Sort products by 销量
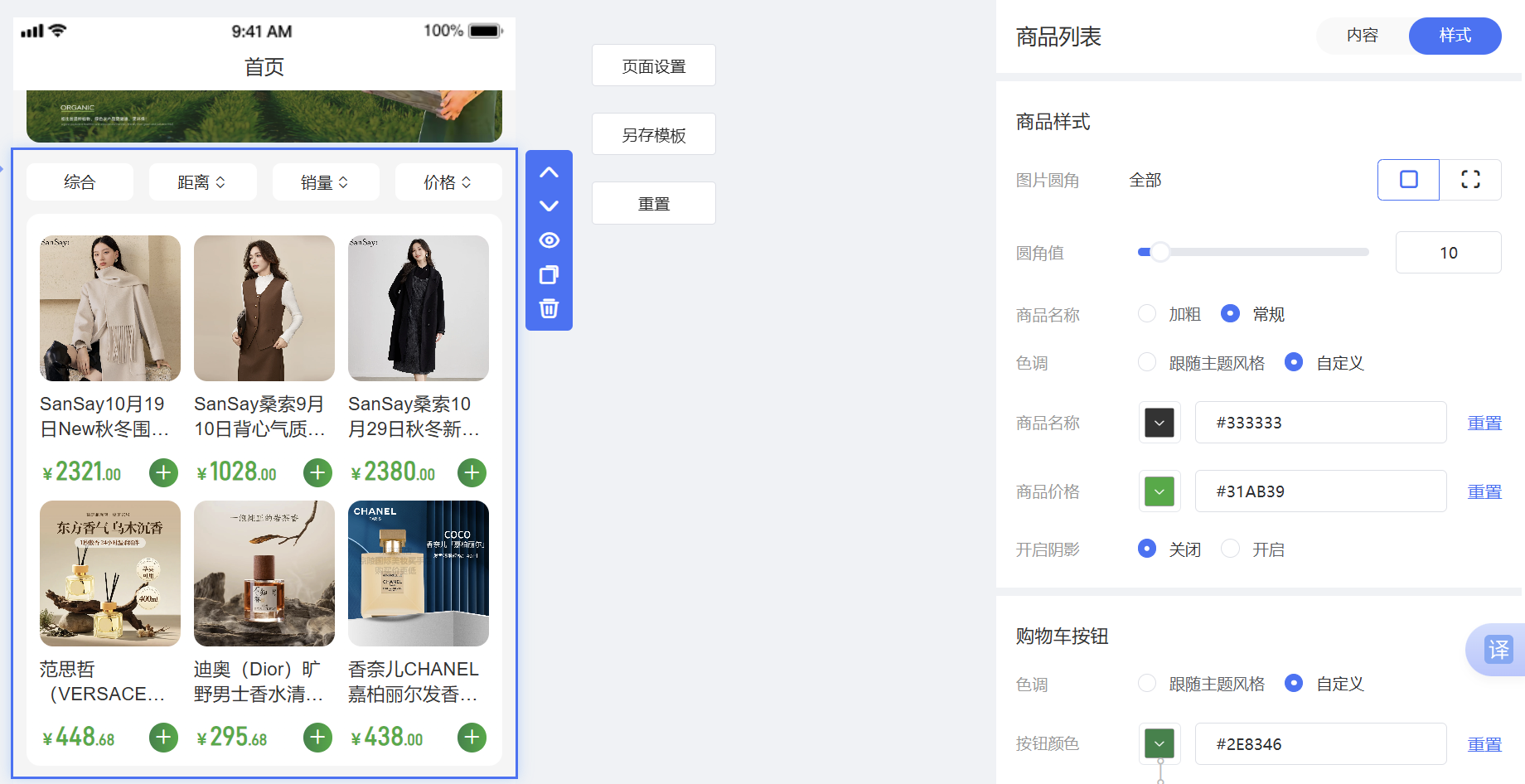 pyautogui.click(x=326, y=182)
